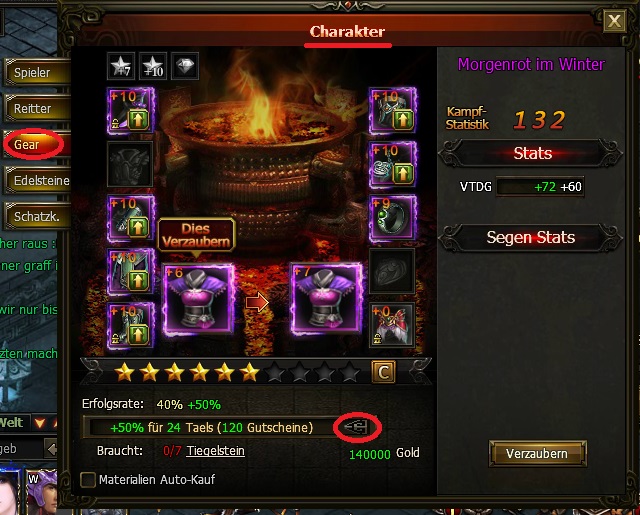This screenshot has width=640, height=515.
Task: Open the Welt chat channel dropdown arrow
Action: tap(40, 423)
